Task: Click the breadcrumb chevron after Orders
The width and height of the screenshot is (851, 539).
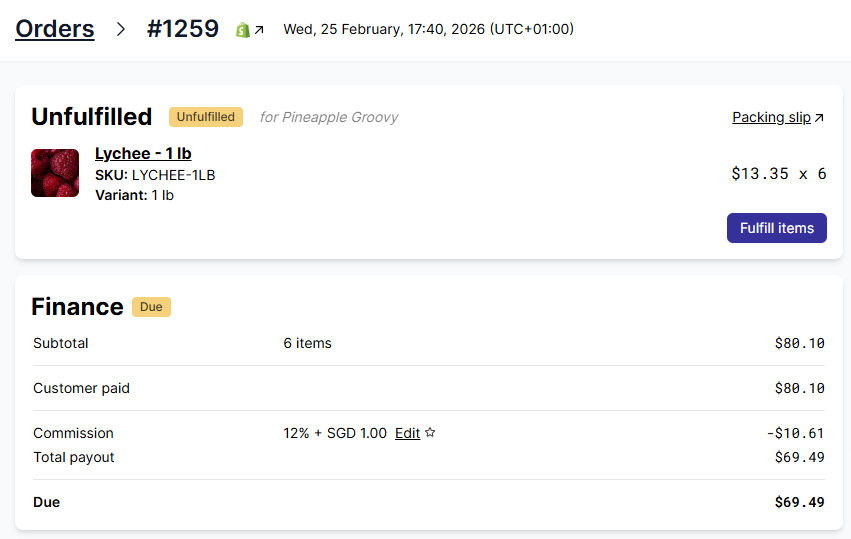Action: coord(121,29)
